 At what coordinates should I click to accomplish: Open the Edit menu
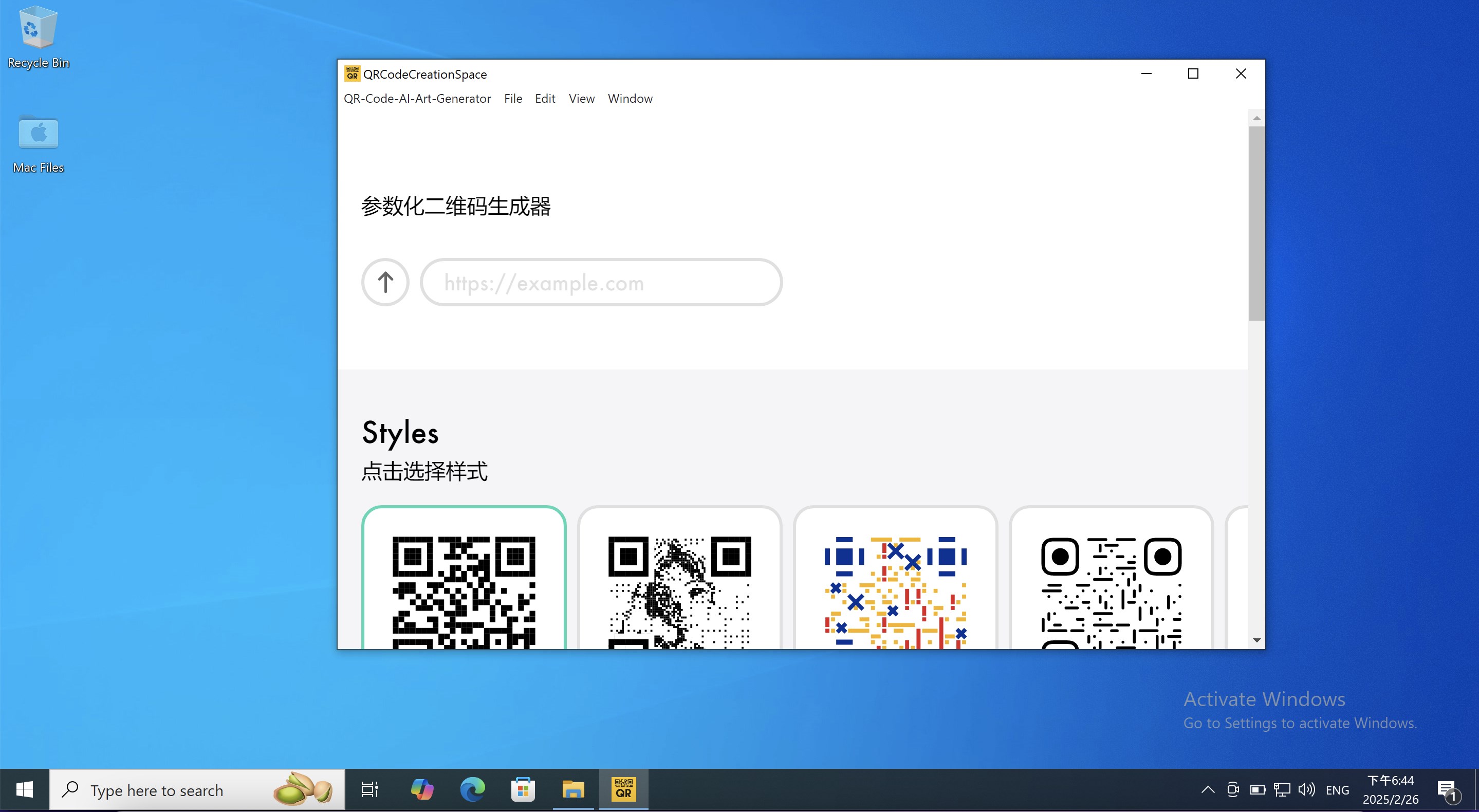point(544,99)
